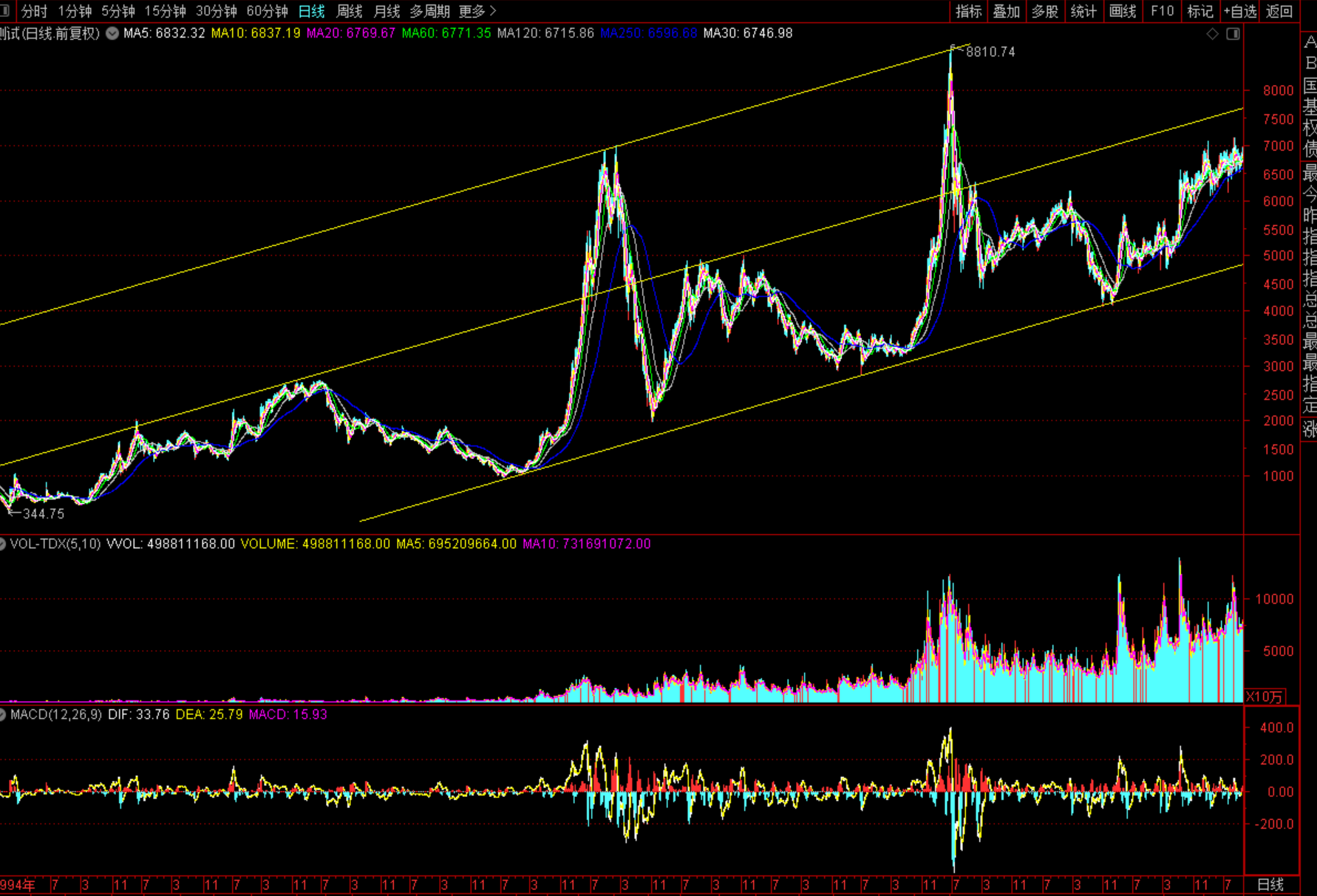Switch to the 60分钟 period
The height and width of the screenshot is (896, 1317).
(268, 11)
